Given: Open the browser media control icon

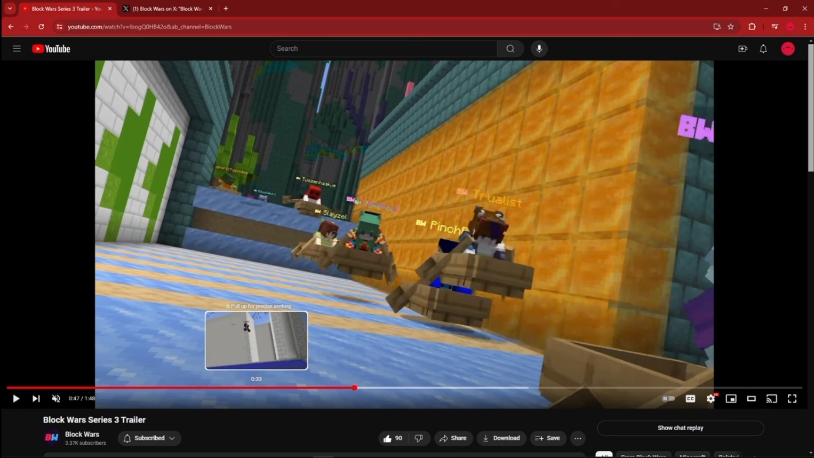Looking at the screenshot, I should tap(775, 26).
